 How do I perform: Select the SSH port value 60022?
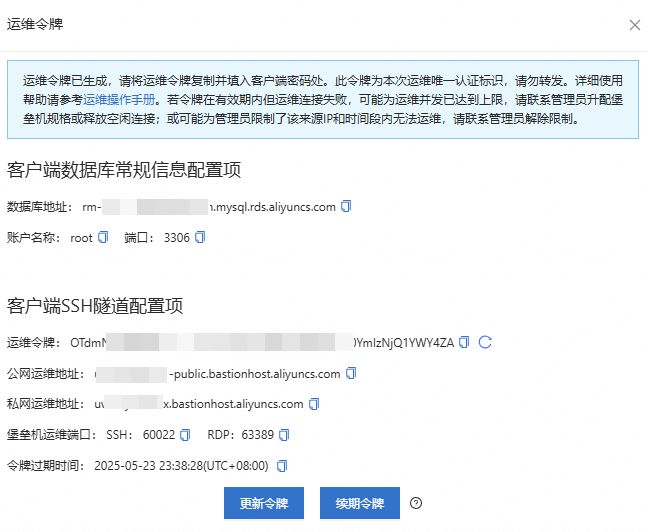[159, 435]
